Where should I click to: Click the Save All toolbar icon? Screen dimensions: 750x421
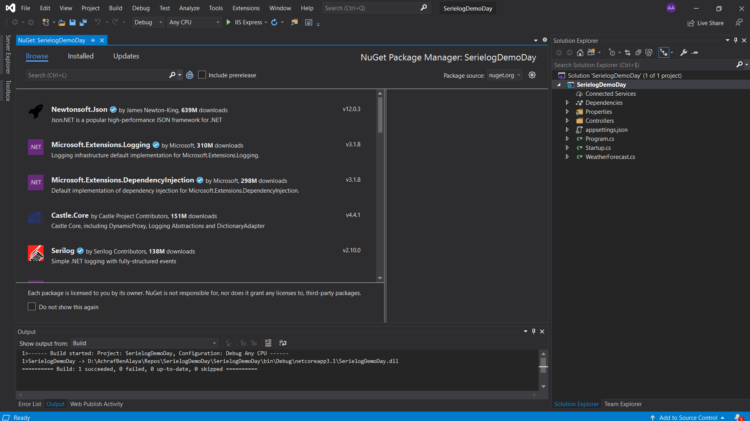pos(83,22)
